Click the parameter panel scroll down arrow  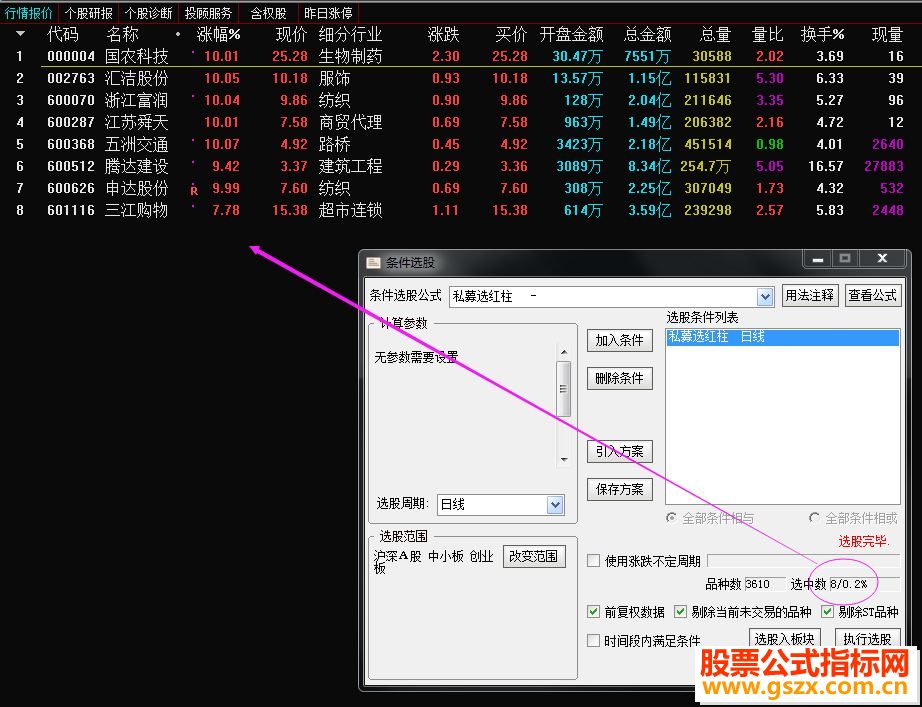(x=564, y=459)
